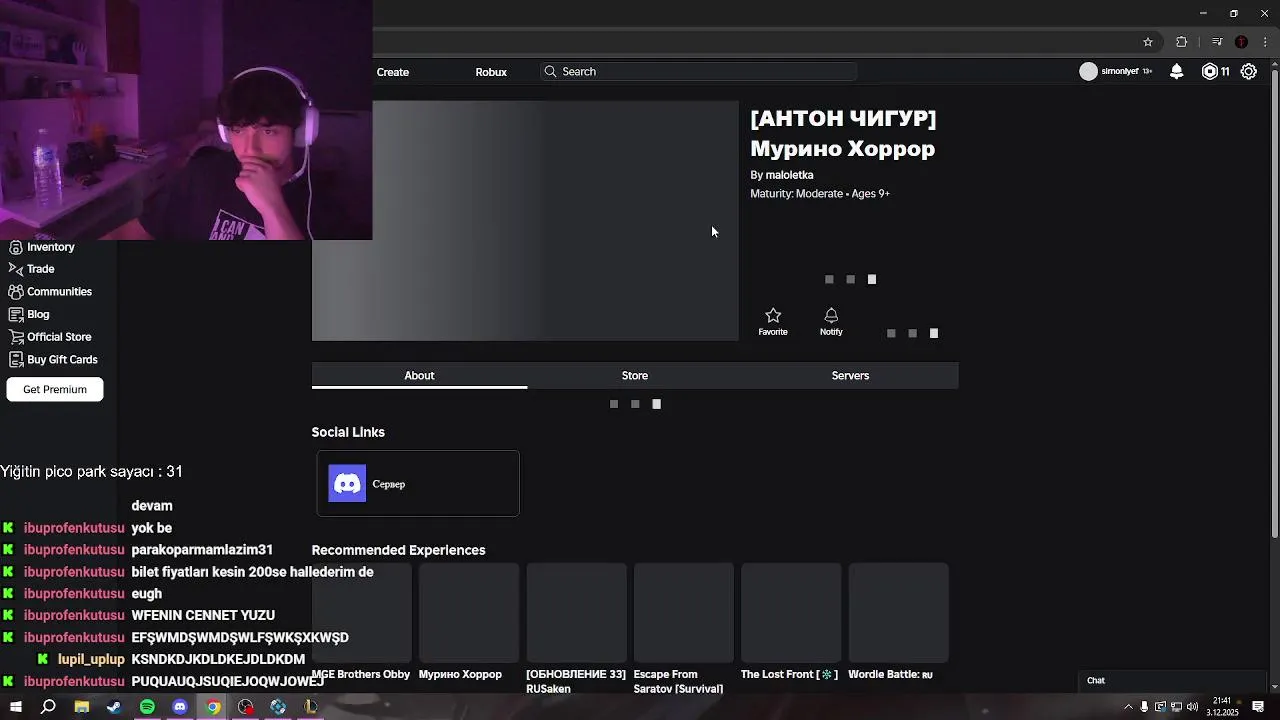Click the Blog sidebar icon

[x=16, y=314]
